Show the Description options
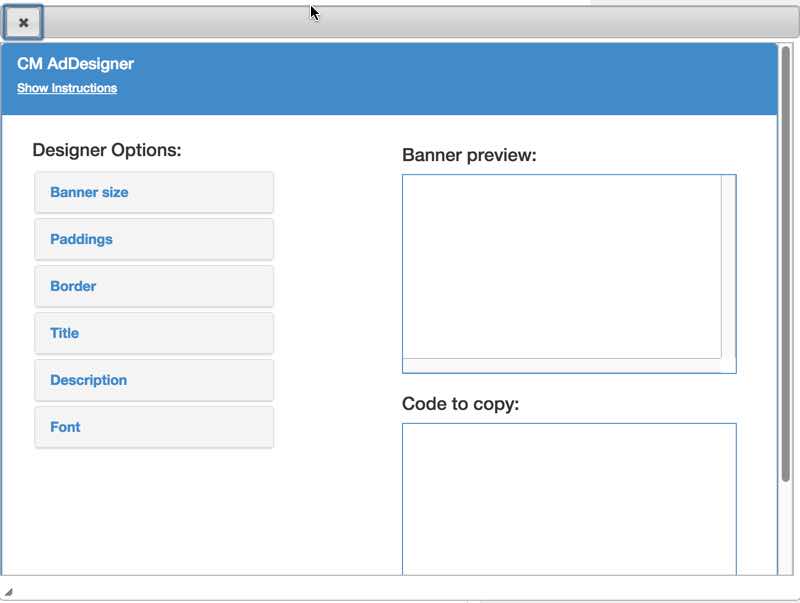This screenshot has height=603, width=800. coord(88,380)
